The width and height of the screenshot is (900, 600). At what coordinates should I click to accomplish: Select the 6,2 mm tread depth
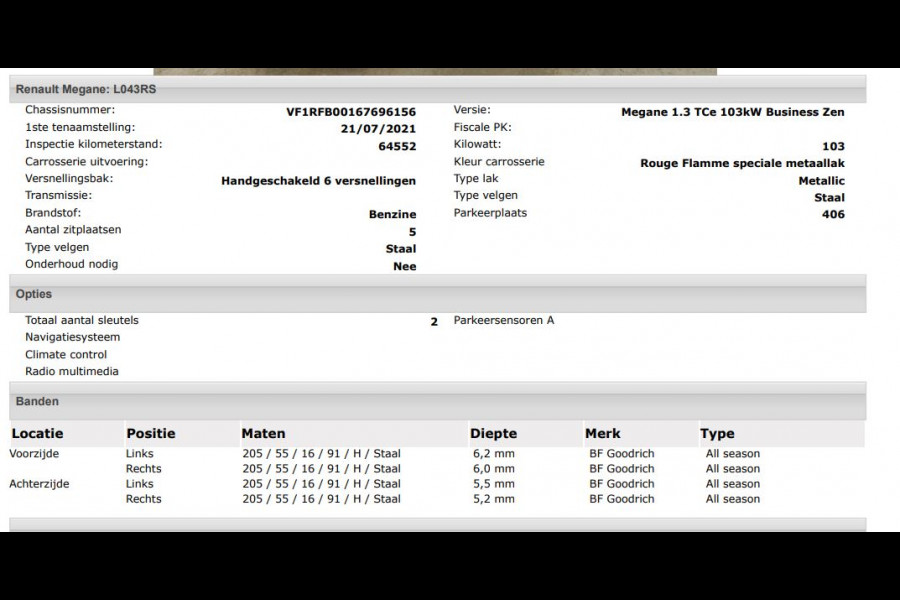(x=494, y=454)
